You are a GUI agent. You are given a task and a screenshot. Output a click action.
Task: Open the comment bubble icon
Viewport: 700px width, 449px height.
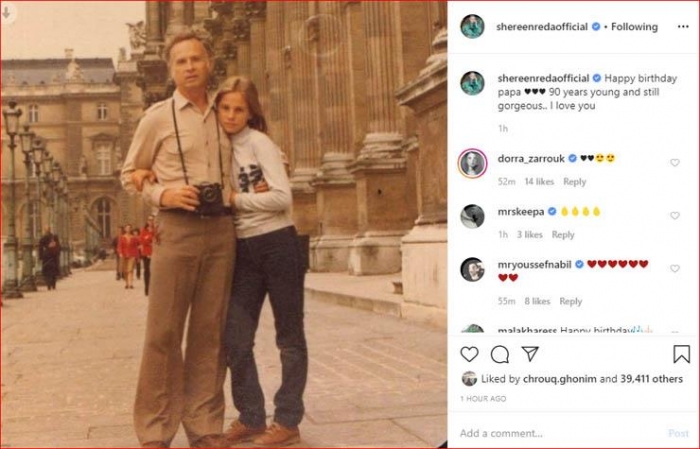point(500,354)
